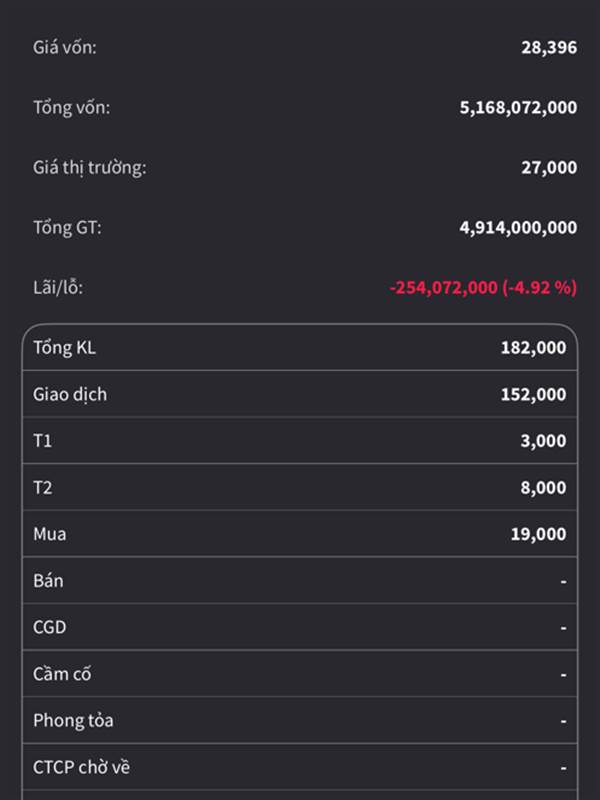Tap the "Tổng KL" label
Screen dimensions: 600x800
(65, 348)
